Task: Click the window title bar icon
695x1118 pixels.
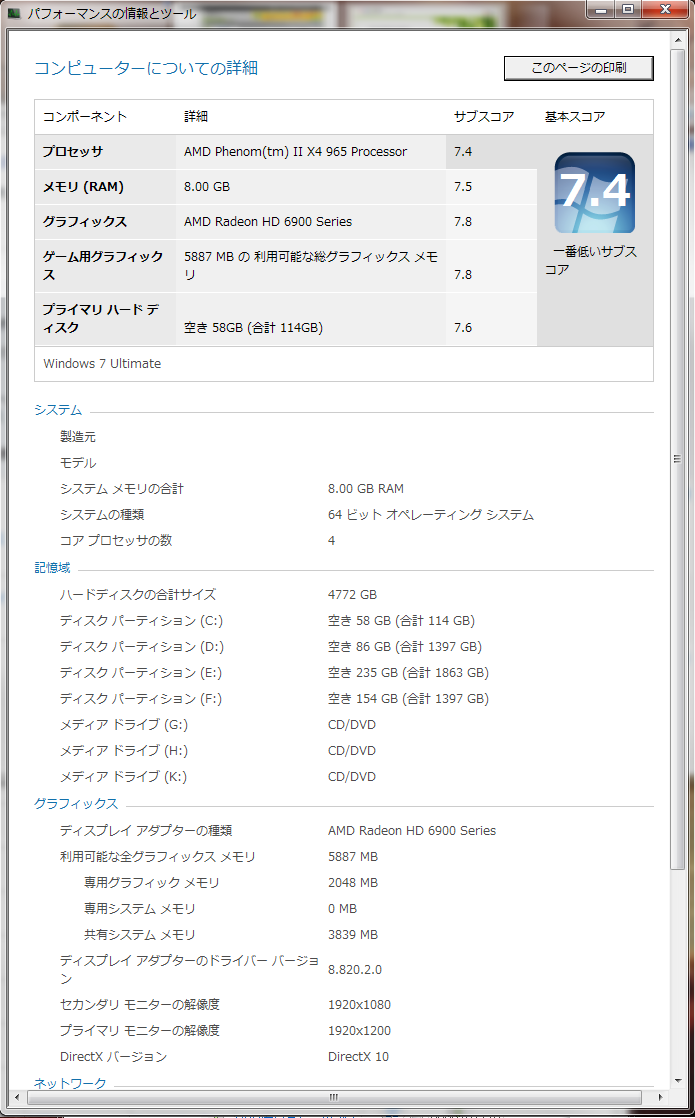Action: click(13, 14)
